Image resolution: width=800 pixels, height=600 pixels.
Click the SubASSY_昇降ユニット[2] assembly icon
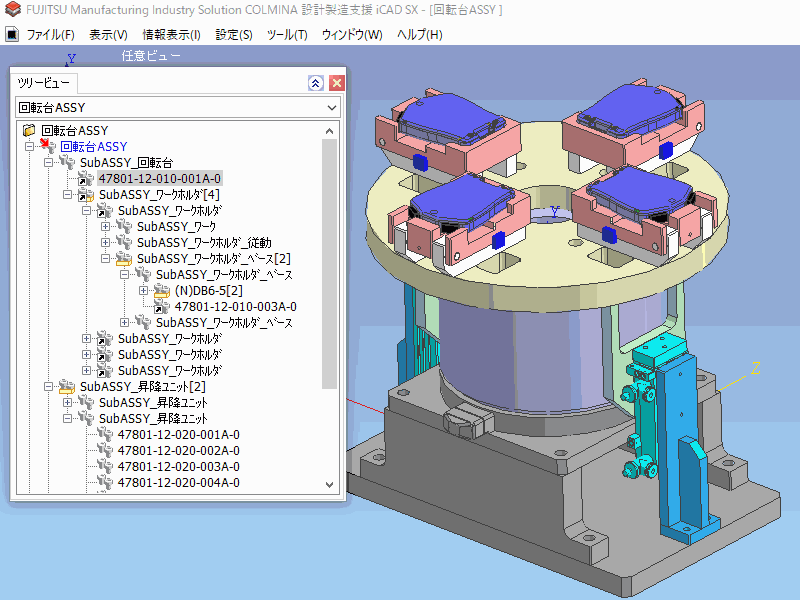pos(67,387)
